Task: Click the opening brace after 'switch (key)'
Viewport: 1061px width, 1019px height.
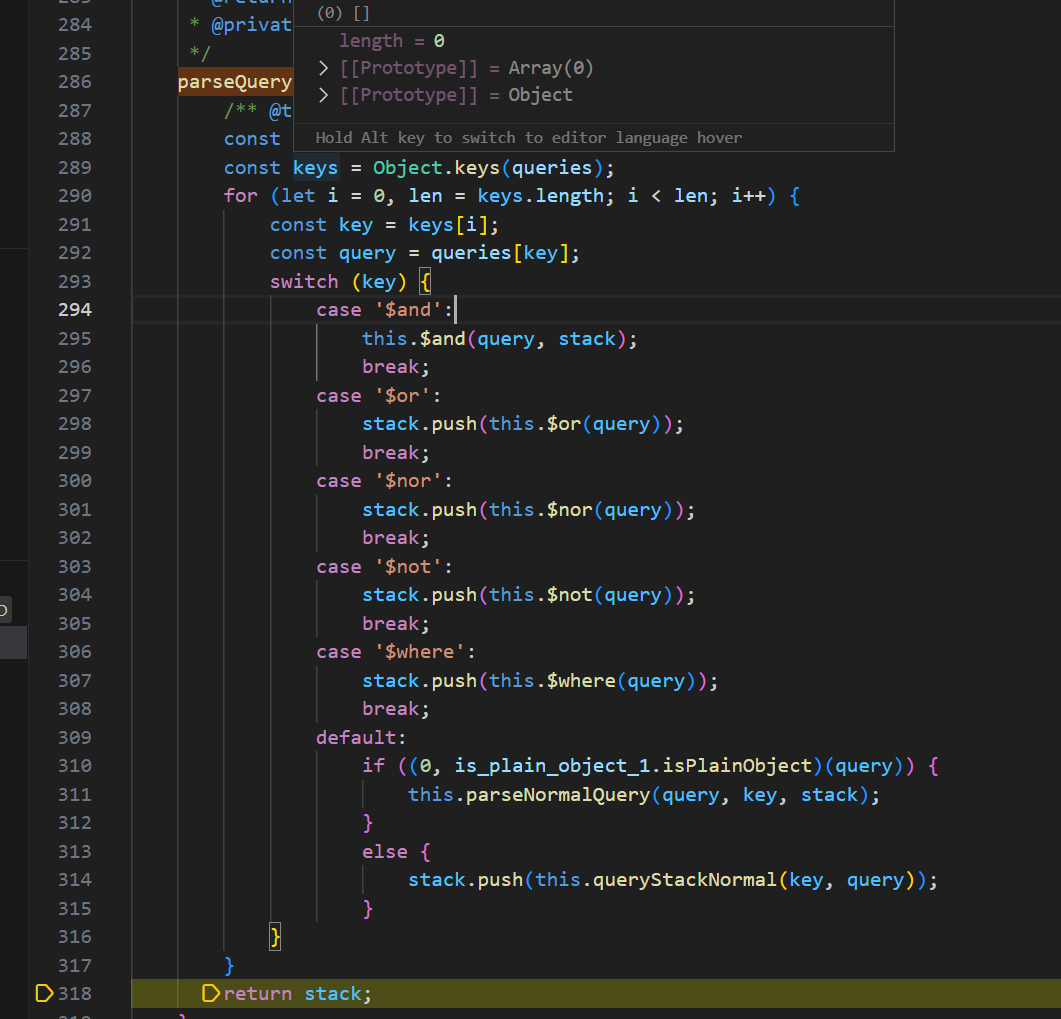Action: (x=424, y=282)
